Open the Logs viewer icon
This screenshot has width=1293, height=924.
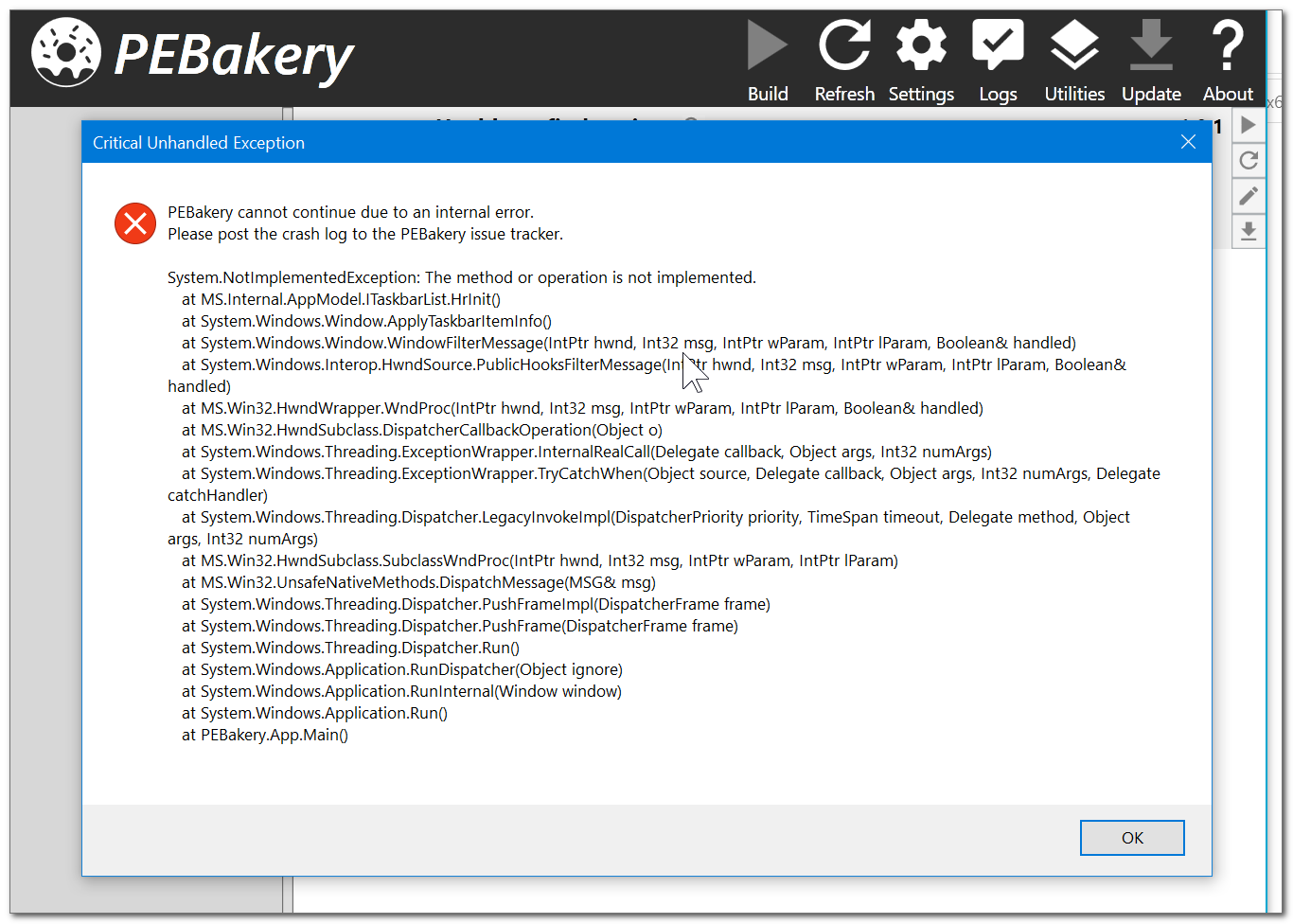[x=998, y=43]
